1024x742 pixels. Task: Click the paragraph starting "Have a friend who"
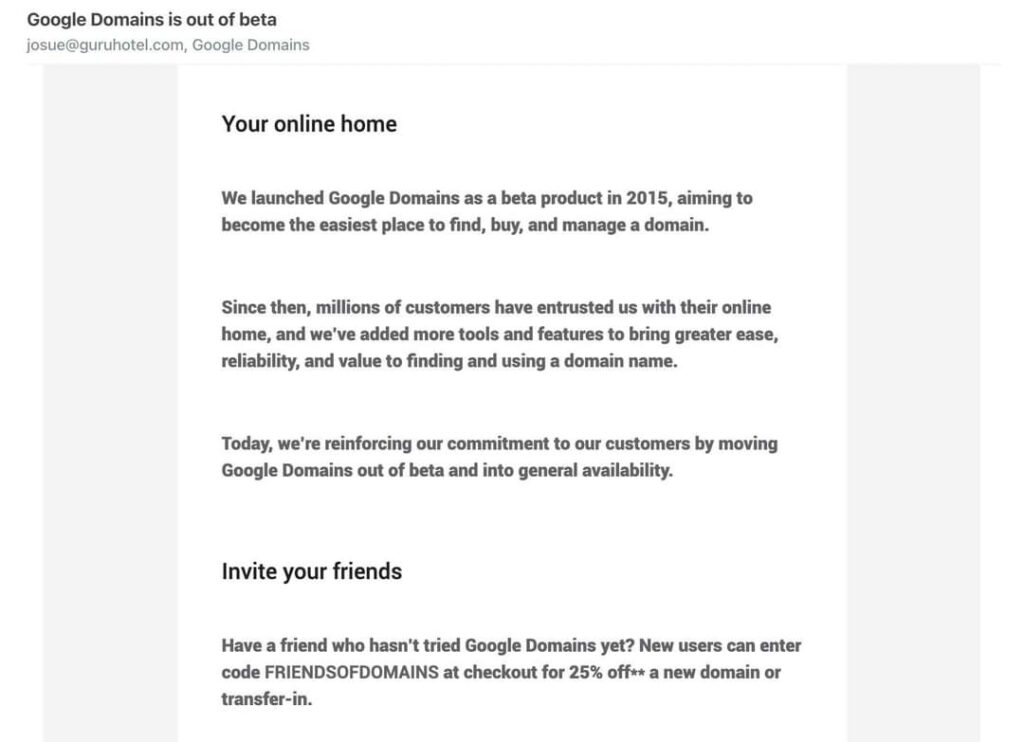tap(511, 672)
